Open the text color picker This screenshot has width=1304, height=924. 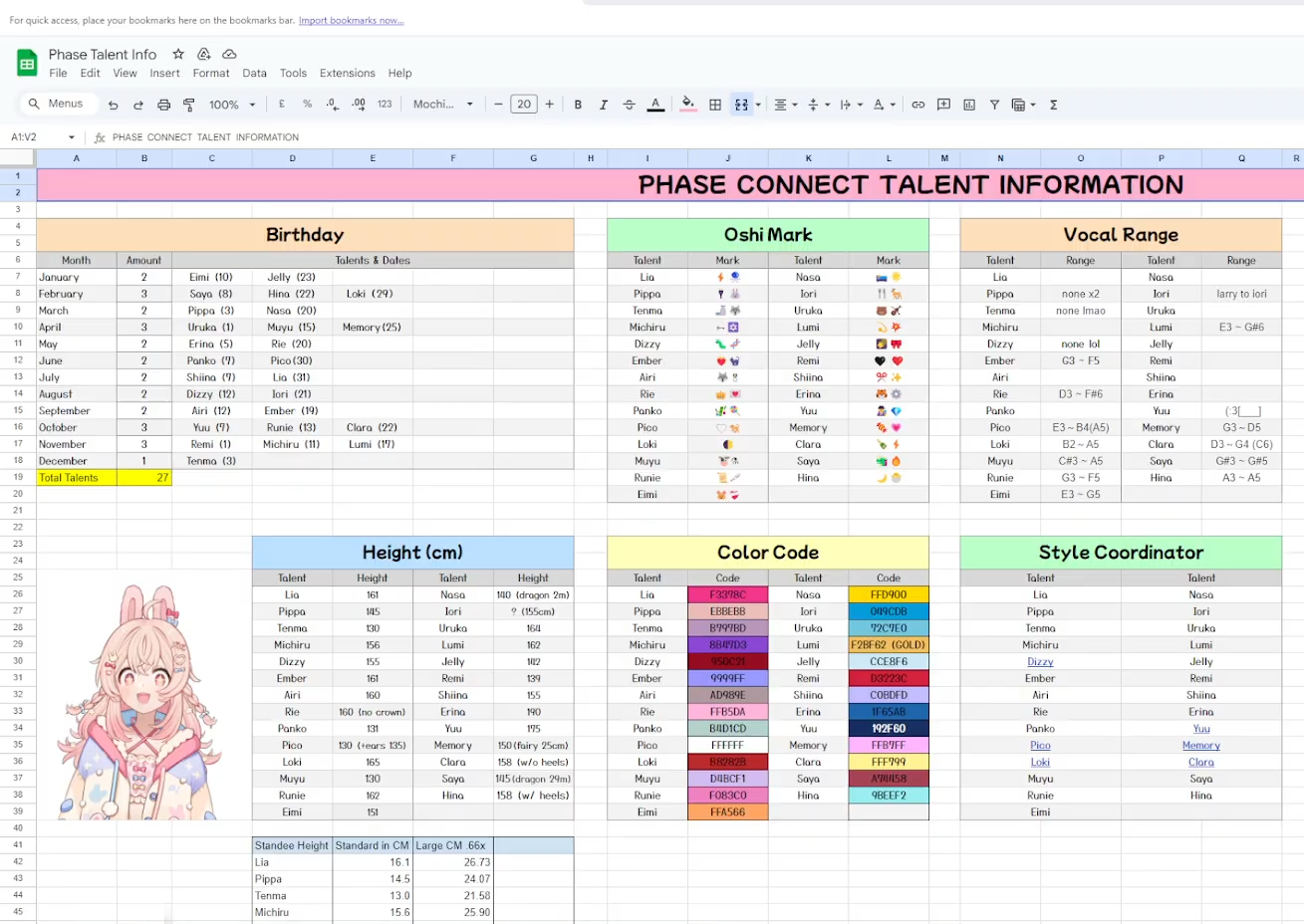coord(655,105)
